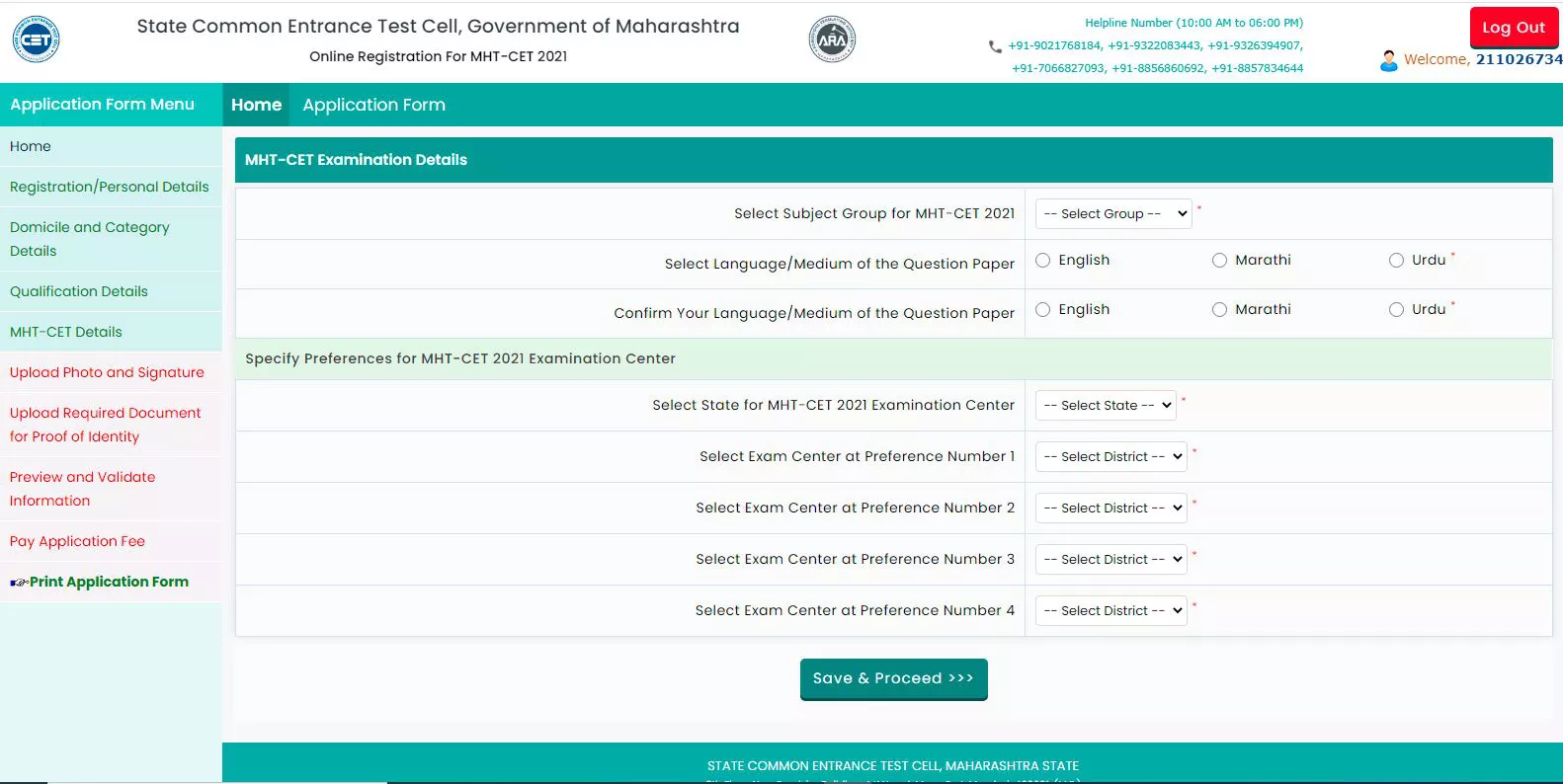Image resolution: width=1563 pixels, height=784 pixels.
Task: Select English as question paper language
Action: click(1042, 261)
